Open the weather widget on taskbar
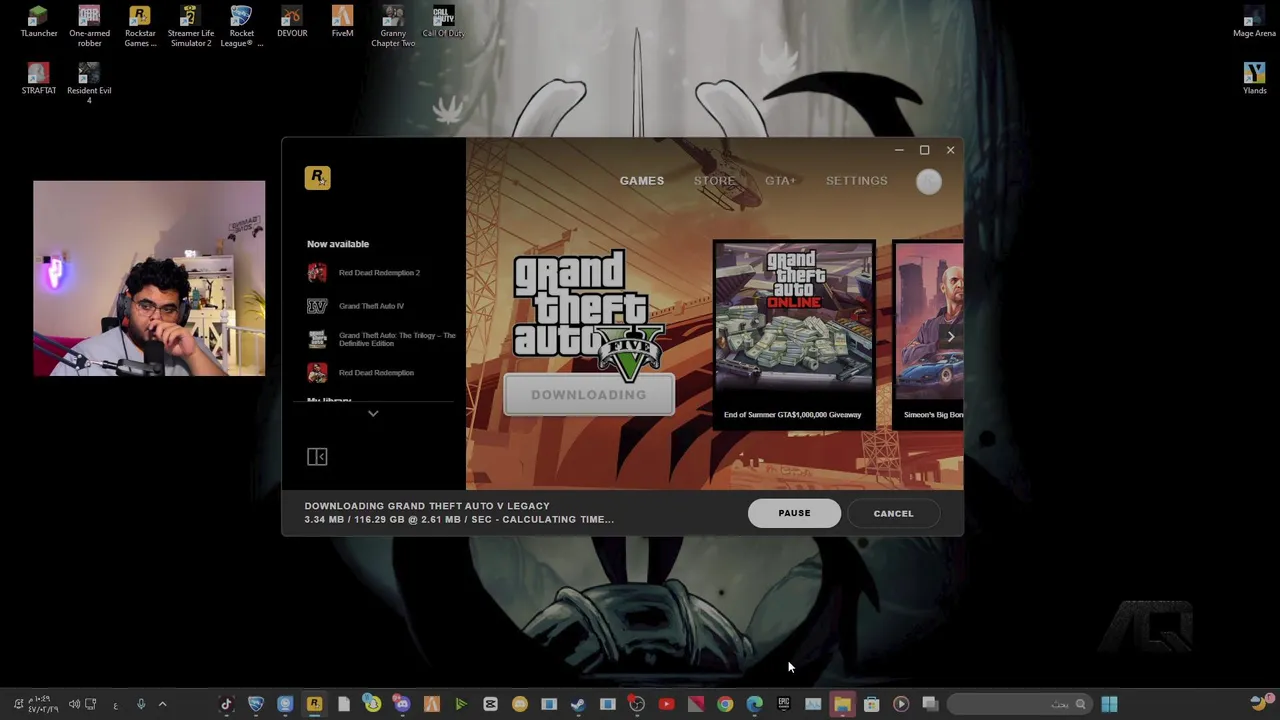Screen dimensions: 1280x720 click(x=1262, y=704)
